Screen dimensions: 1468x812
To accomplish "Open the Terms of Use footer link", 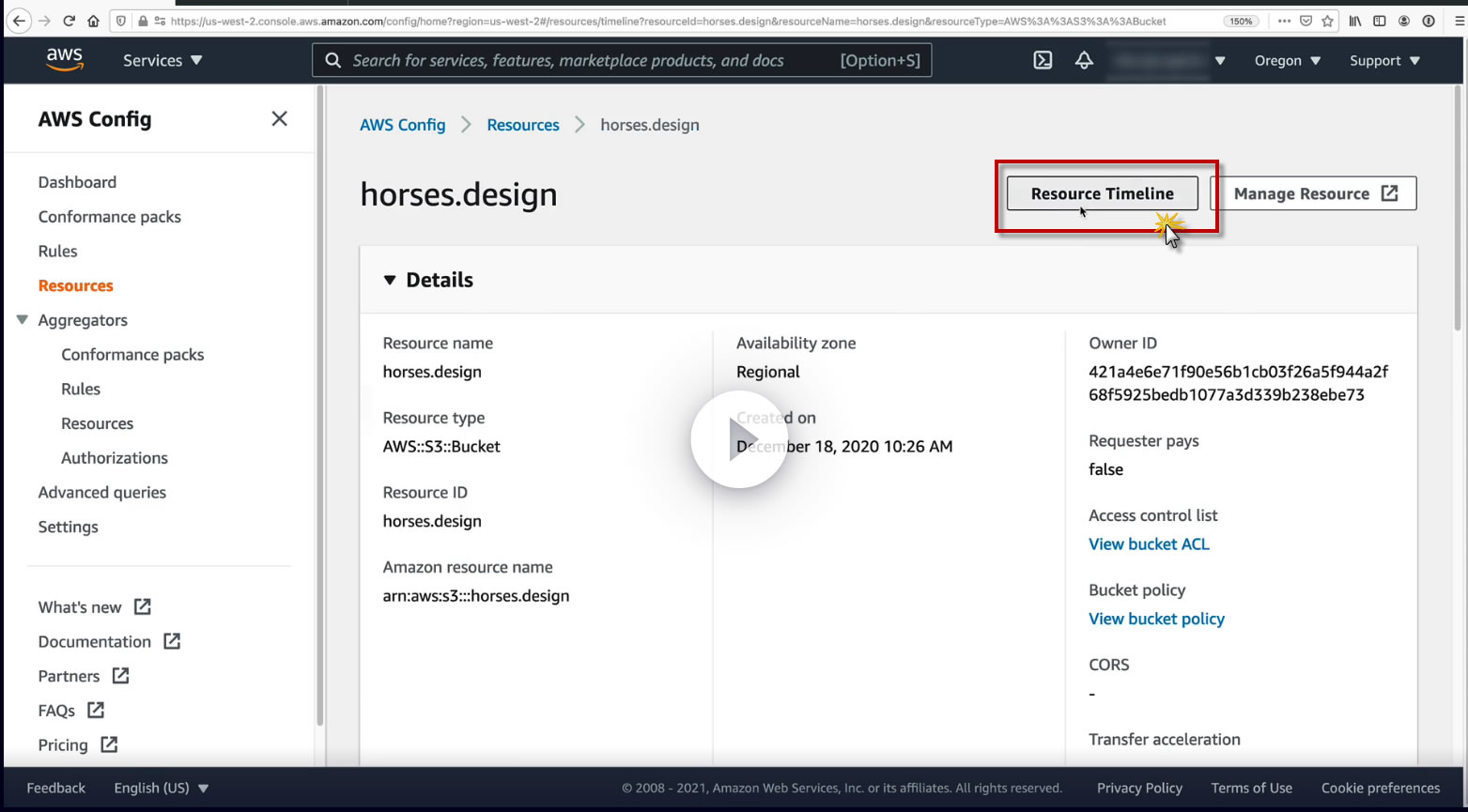I will click(x=1251, y=789).
